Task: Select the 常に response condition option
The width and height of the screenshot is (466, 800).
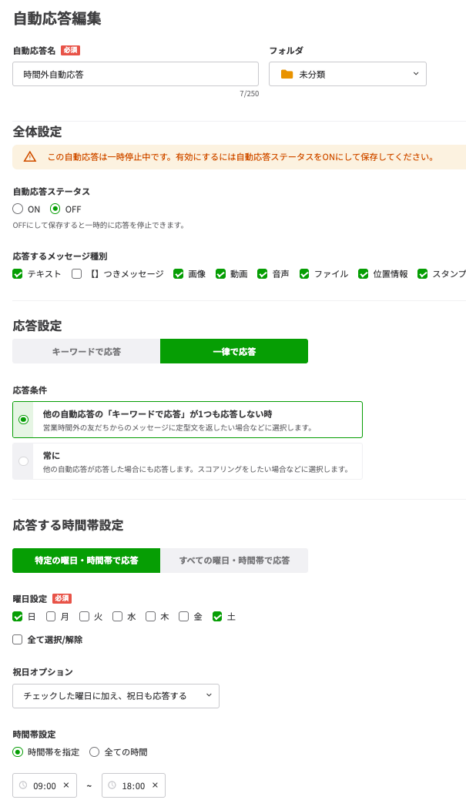Action: 187,461
